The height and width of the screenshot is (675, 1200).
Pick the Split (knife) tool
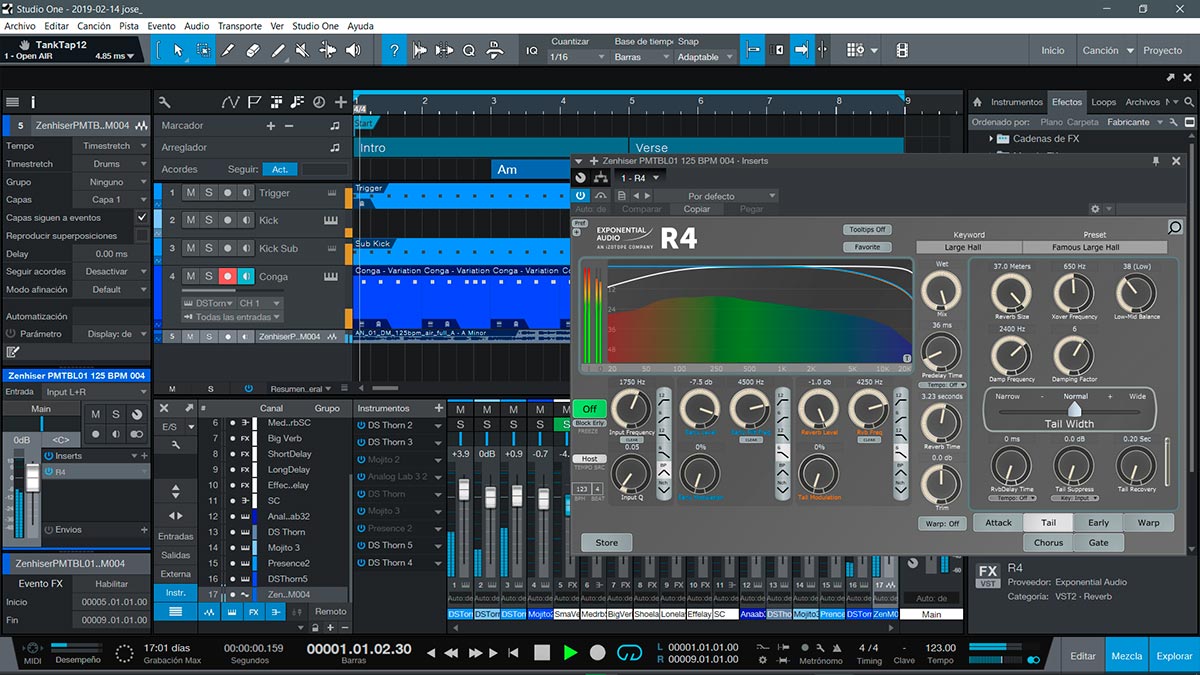click(228, 50)
